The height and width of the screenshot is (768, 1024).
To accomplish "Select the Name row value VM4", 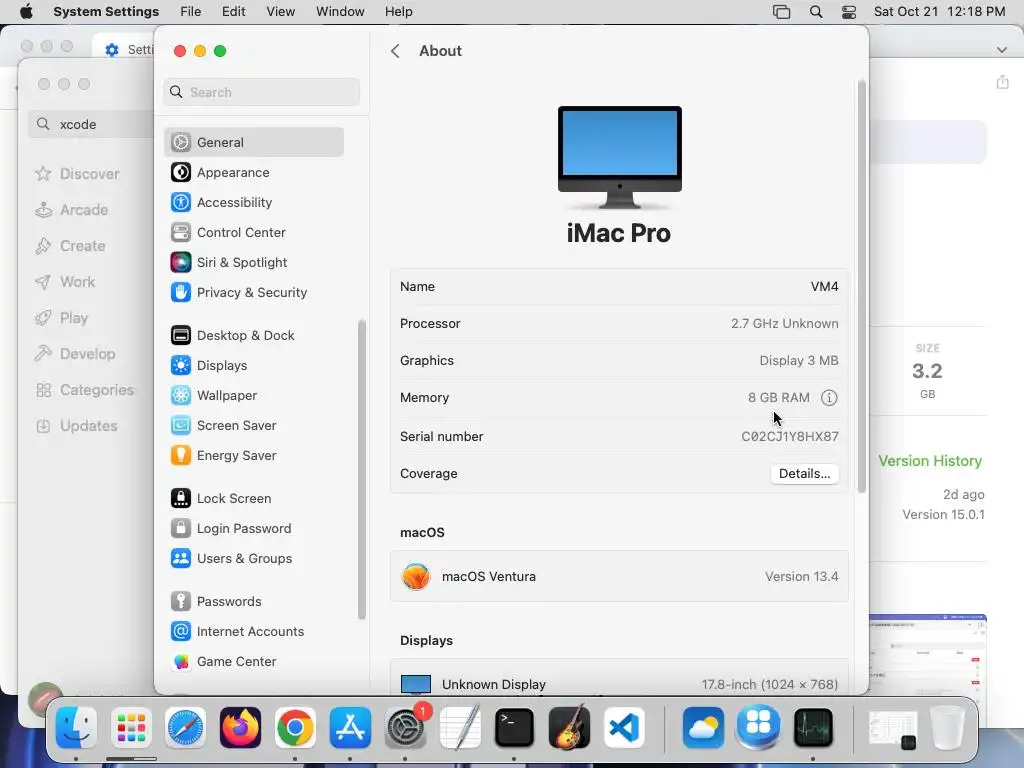I will tap(825, 287).
